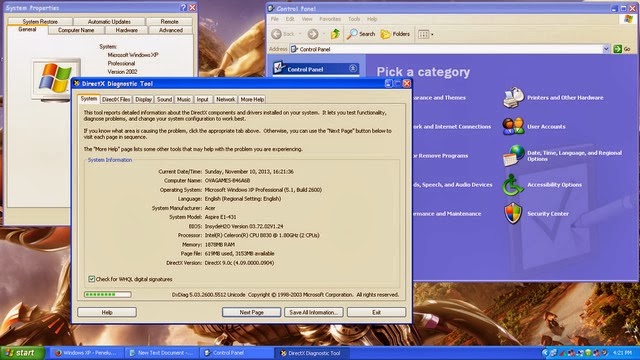Click the Views icon in Control Panel toolbar
Screen dimensions: 640x360
pyautogui.click(x=423, y=35)
